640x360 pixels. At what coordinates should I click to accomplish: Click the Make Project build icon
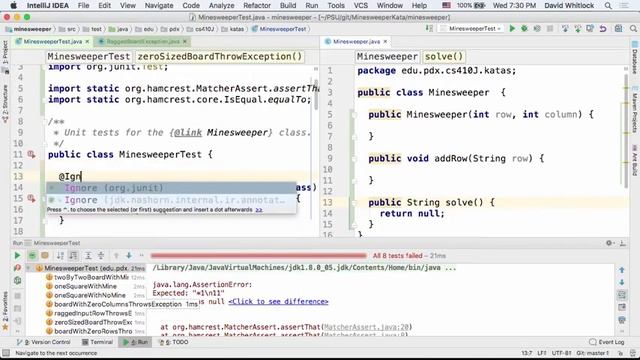pos(429,29)
